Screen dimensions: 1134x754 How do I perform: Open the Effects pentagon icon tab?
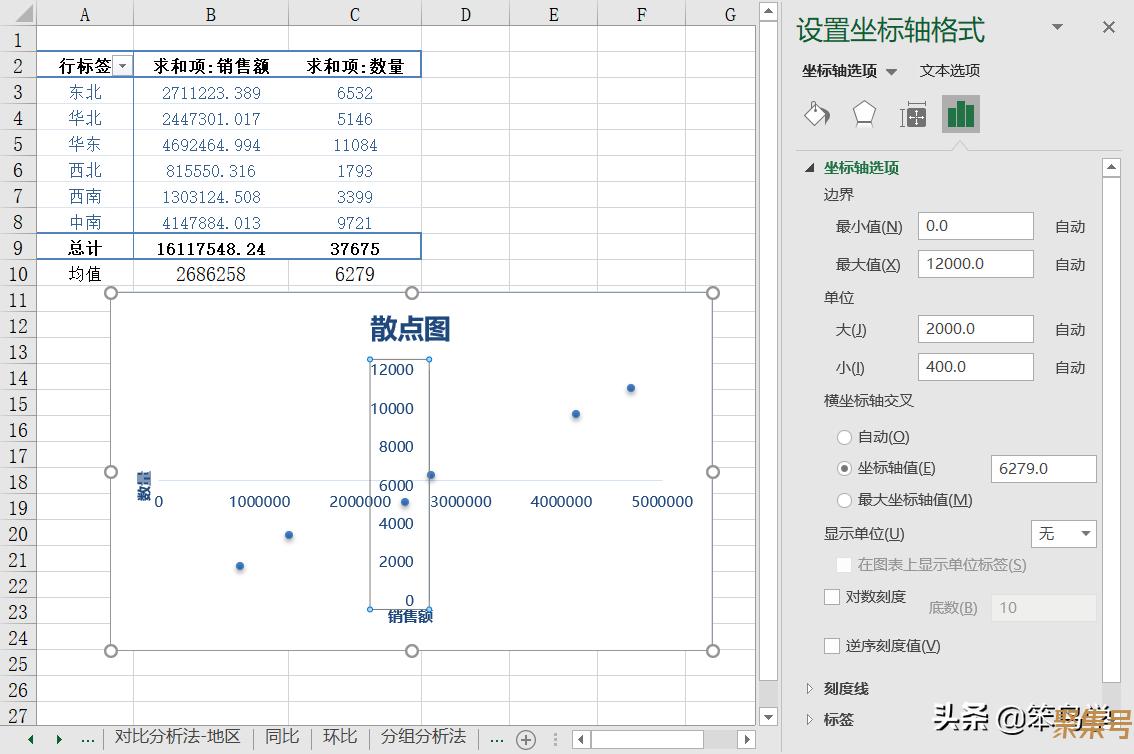(864, 114)
